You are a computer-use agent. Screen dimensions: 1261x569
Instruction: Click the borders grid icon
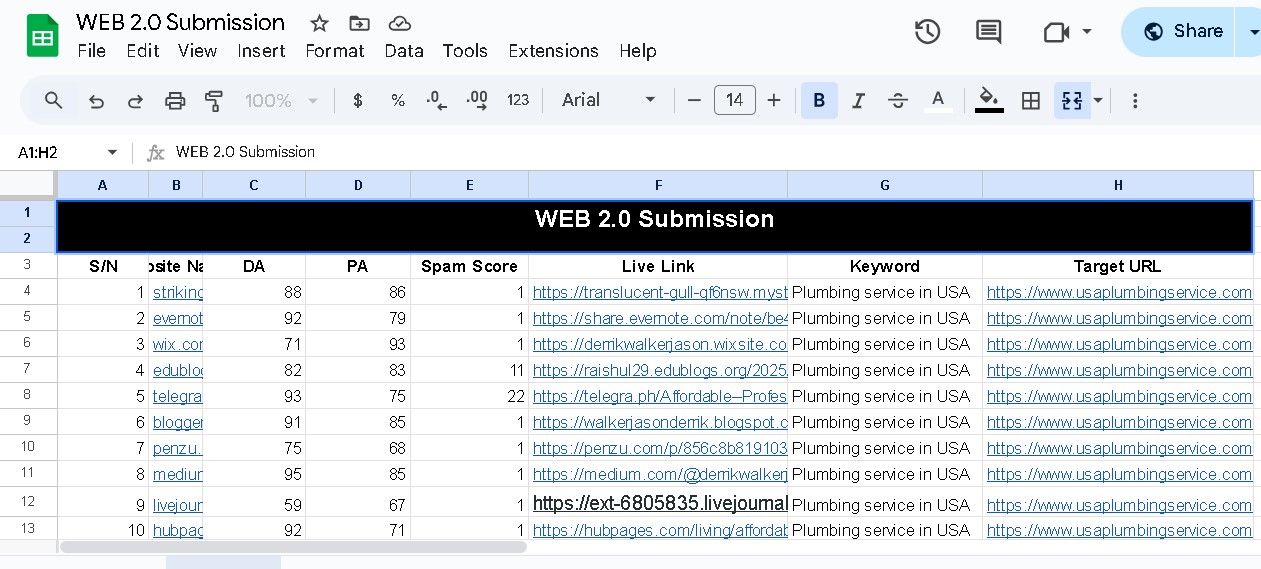pos(1031,101)
